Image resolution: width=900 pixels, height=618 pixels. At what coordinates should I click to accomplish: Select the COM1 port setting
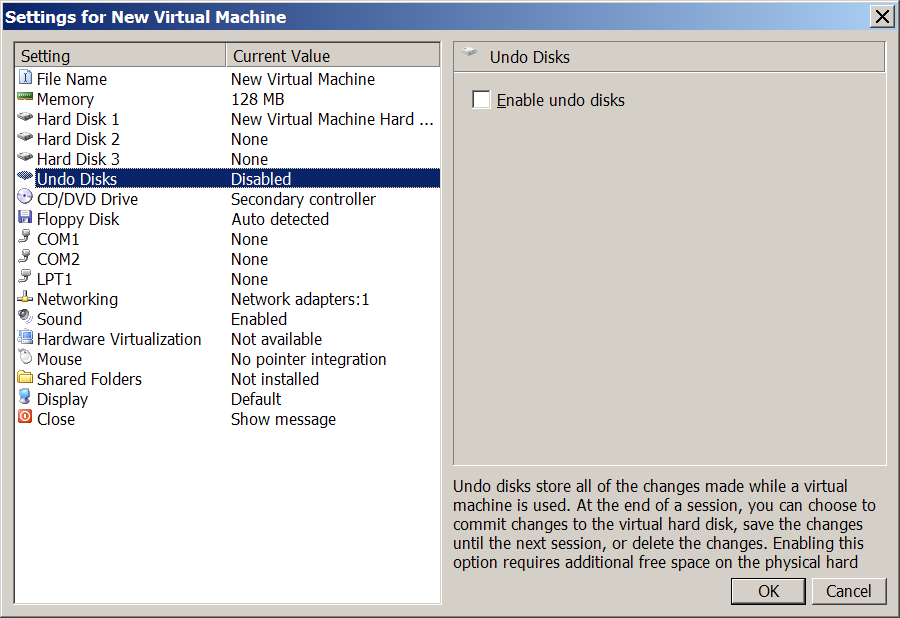coord(58,239)
